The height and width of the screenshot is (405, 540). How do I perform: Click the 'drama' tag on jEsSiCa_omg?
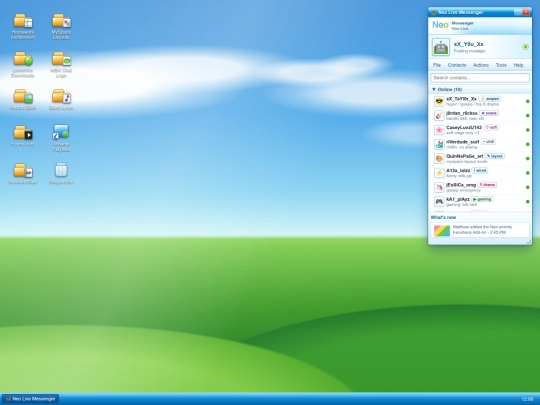tap(487, 185)
